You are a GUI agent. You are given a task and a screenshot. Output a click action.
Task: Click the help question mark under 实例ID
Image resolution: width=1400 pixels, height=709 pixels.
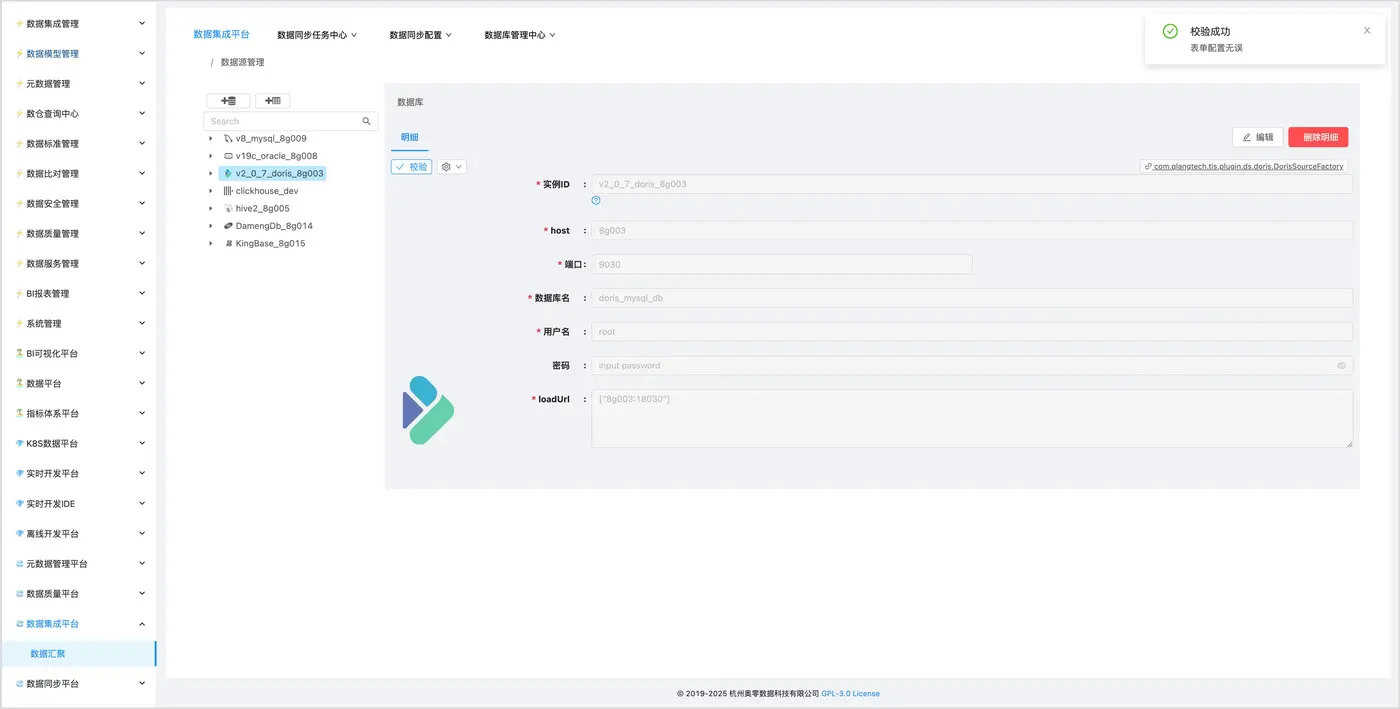pyautogui.click(x=596, y=200)
